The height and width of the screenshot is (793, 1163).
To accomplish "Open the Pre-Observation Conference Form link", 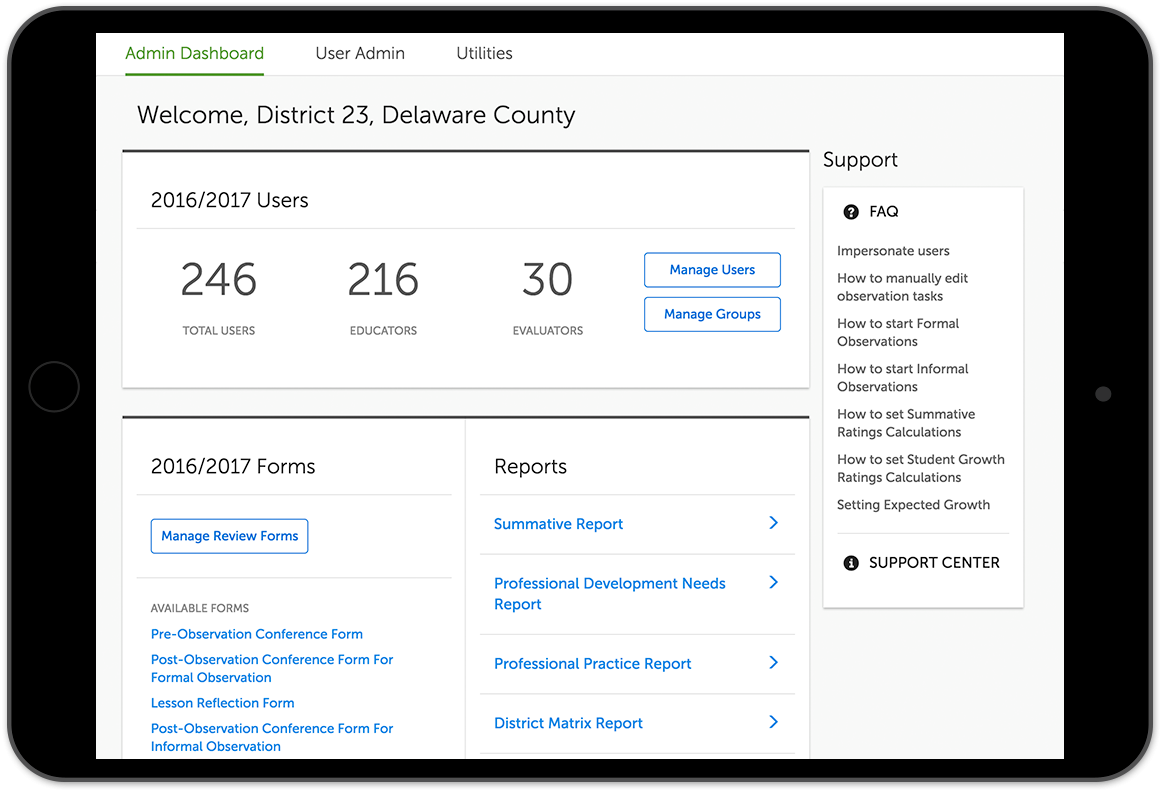I will pos(256,634).
